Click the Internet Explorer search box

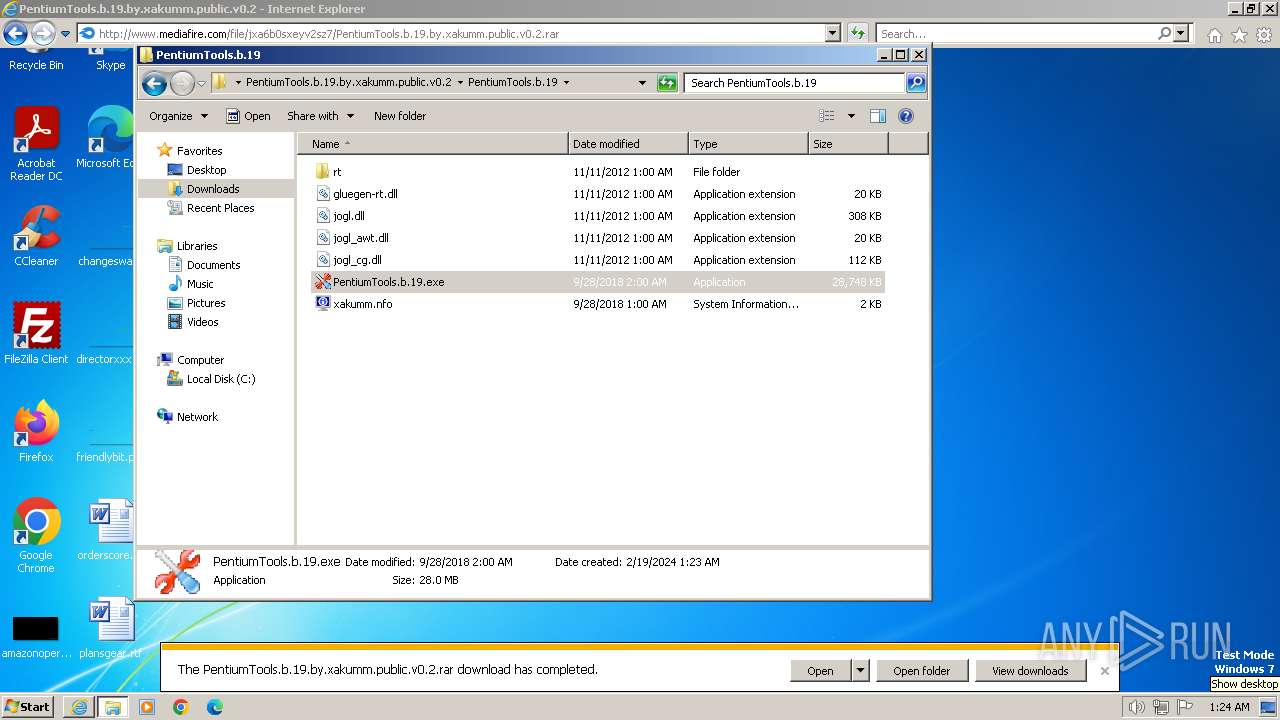tap(1016, 33)
